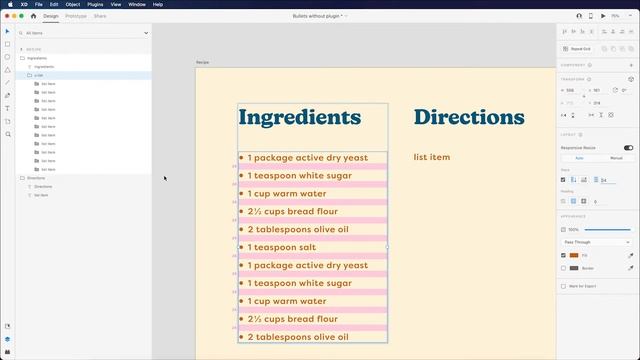Viewport: 640px width, 360px height.
Task: Toggle the Fill checkbox
Action: click(x=563, y=255)
